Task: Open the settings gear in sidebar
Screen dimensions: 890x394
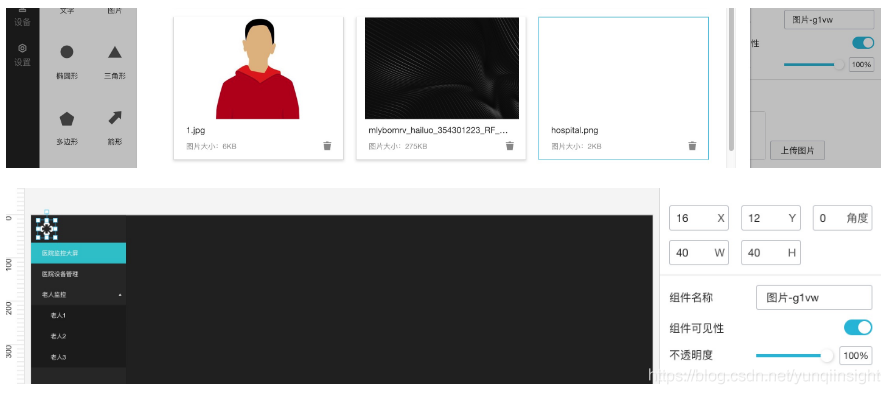Action: [x=23, y=55]
